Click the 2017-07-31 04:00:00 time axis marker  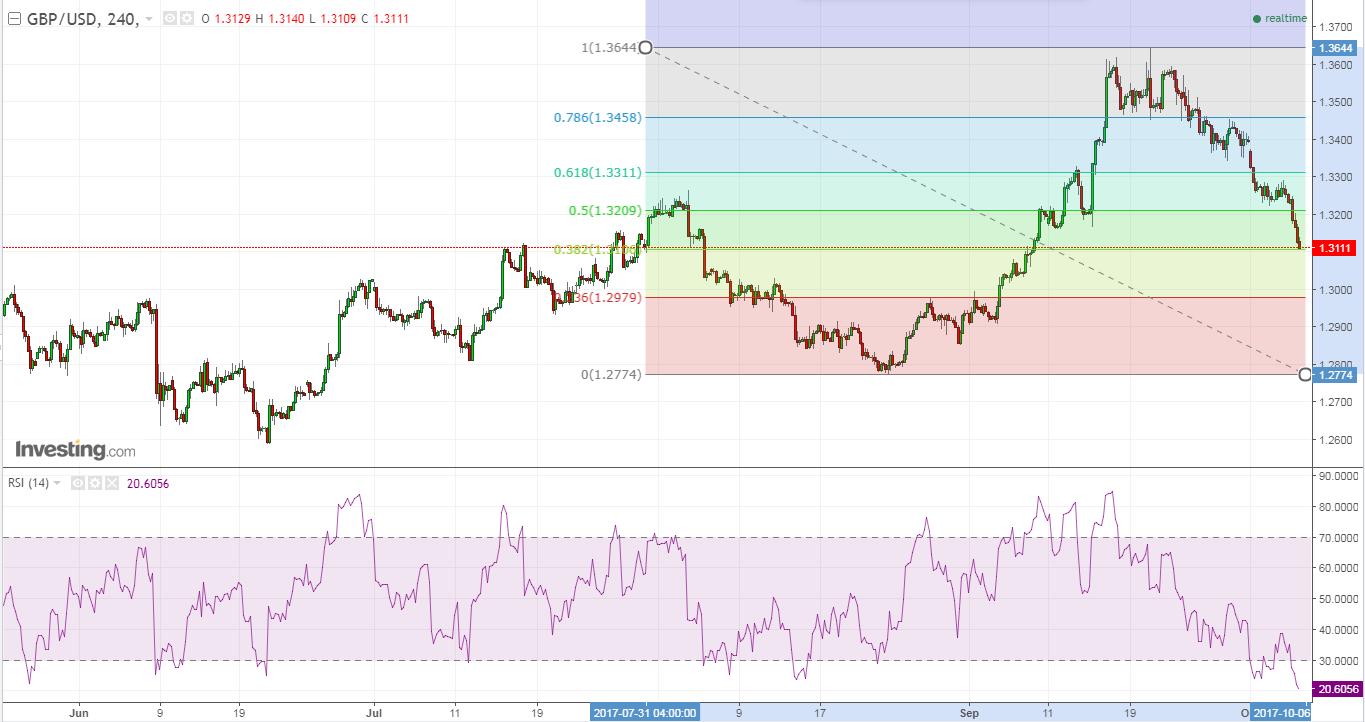click(645, 713)
